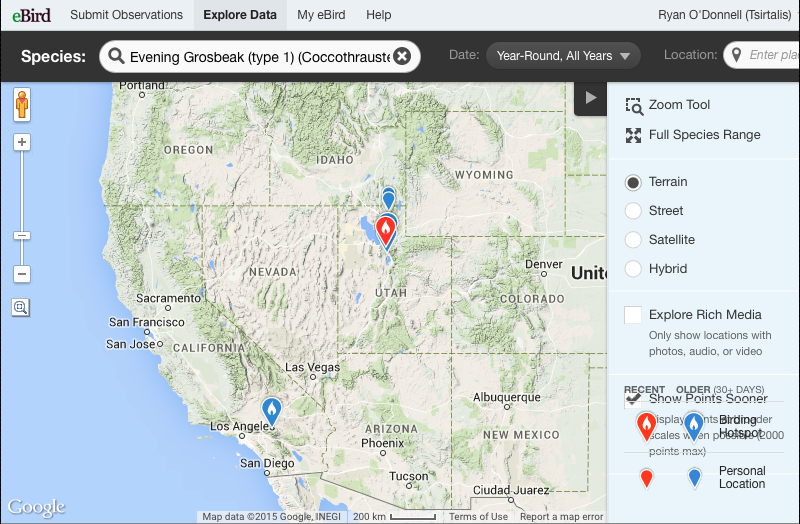Open the Year-Round, All Years date dropdown
The height and width of the screenshot is (524, 800).
pyautogui.click(x=563, y=56)
